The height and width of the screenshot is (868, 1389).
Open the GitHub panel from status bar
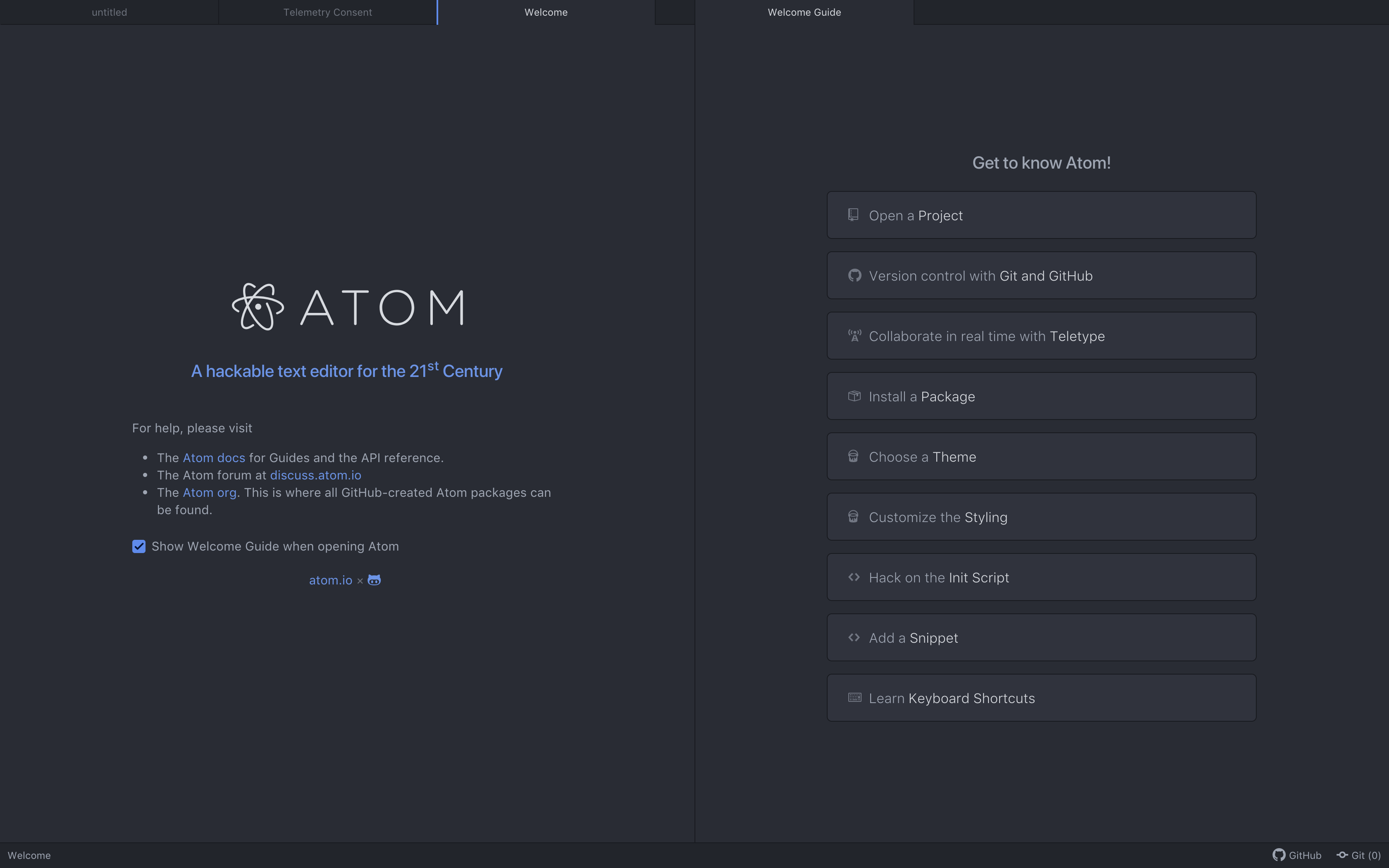coord(1297,855)
